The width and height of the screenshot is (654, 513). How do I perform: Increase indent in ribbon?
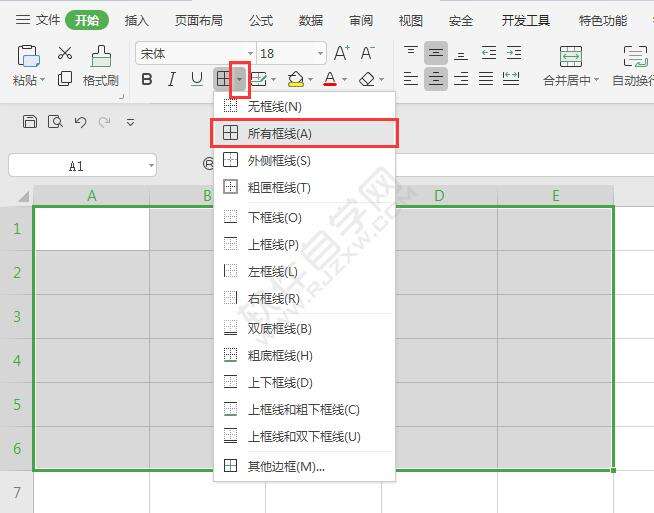pos(514,53)
